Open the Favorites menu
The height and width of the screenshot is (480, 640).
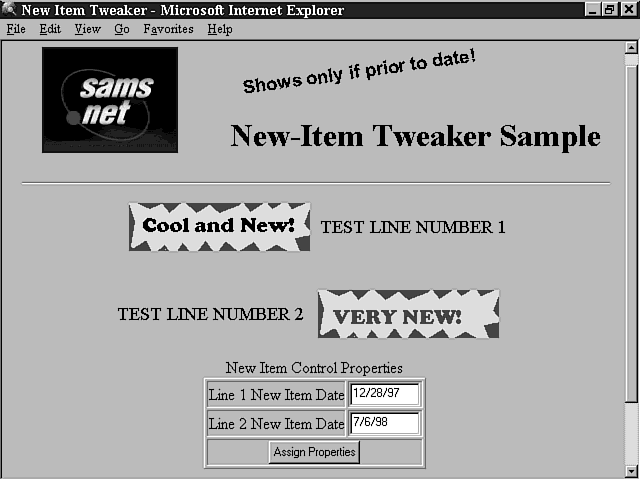point(168,29)
